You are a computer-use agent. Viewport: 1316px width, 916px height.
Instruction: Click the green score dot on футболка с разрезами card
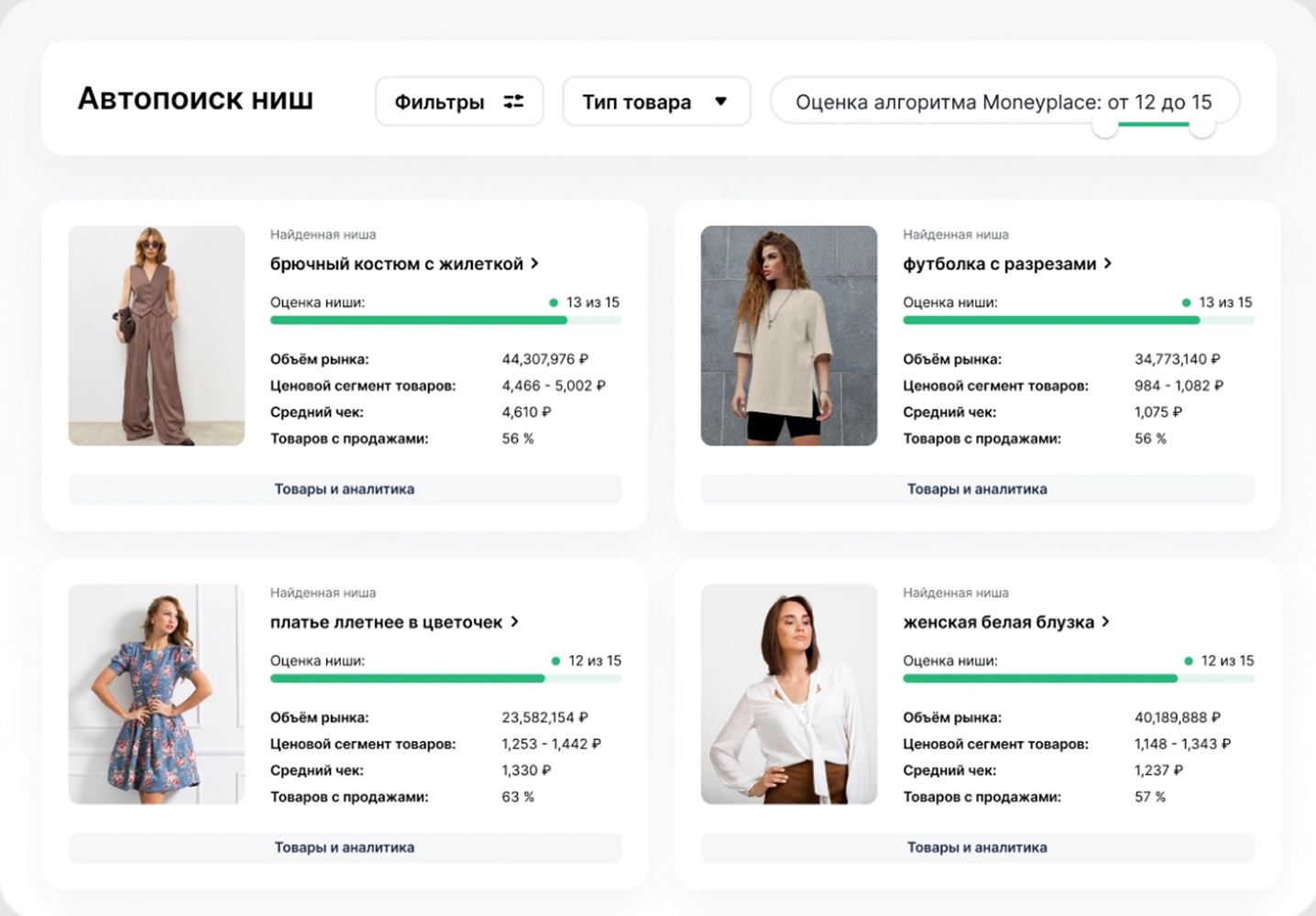point(1185,300)
